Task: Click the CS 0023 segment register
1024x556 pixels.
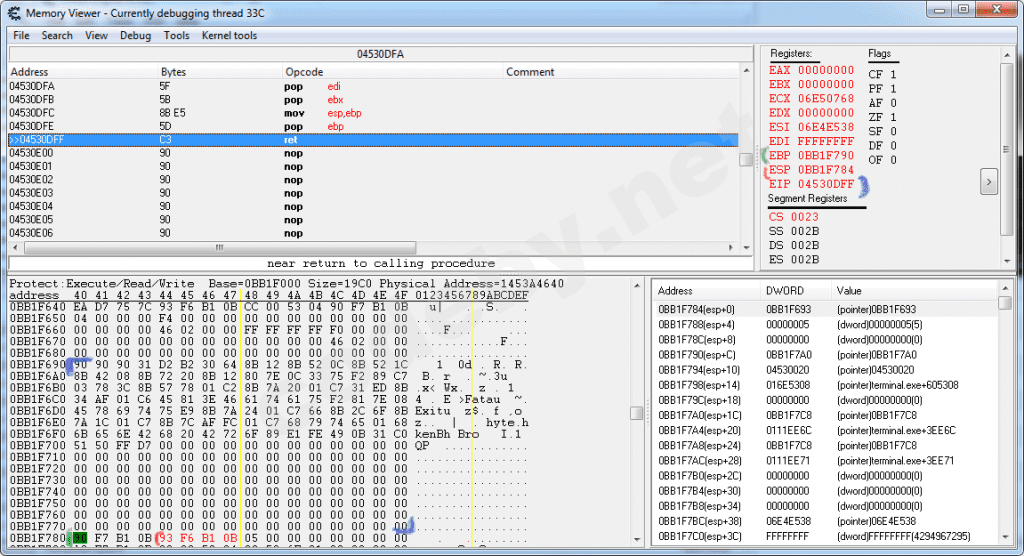Action: coord(793,217)
